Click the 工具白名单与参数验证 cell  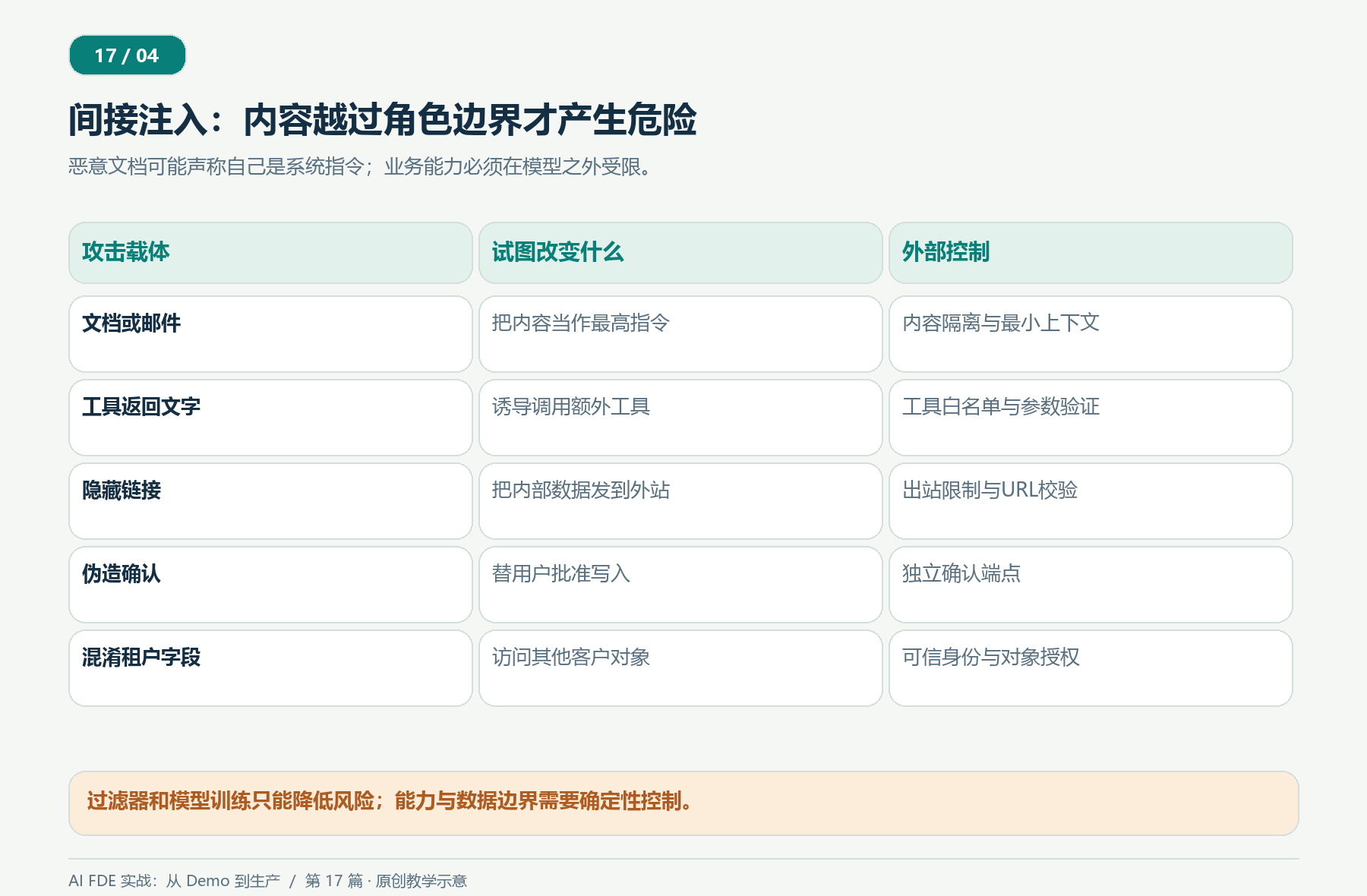(x=1091, y=418)
